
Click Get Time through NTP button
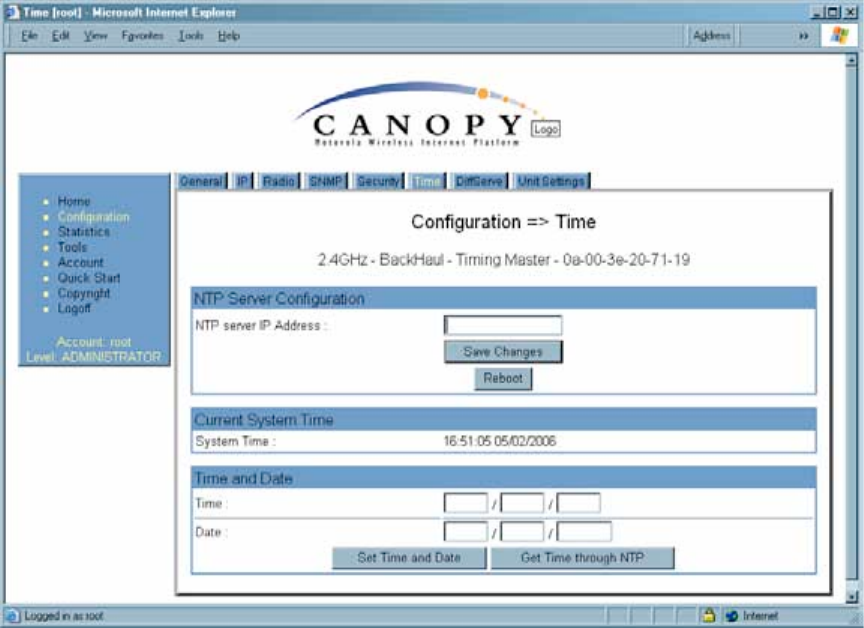(x=582, y=557)
